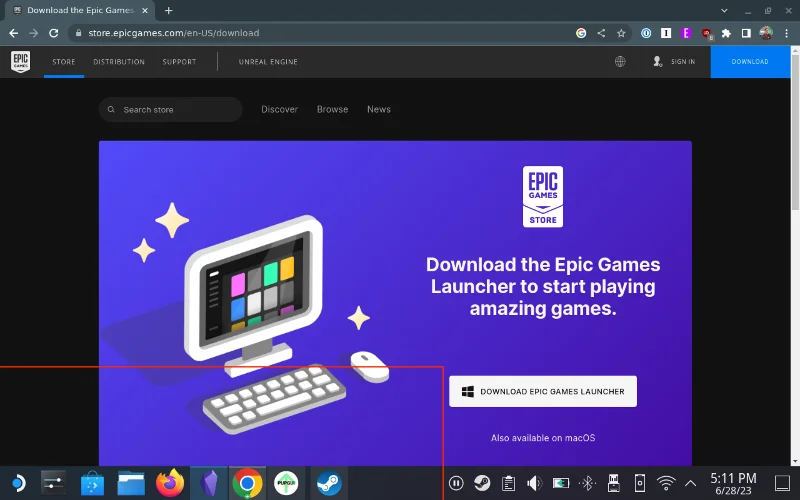
Task: Click the Search store field
Action: click(170, 110)
